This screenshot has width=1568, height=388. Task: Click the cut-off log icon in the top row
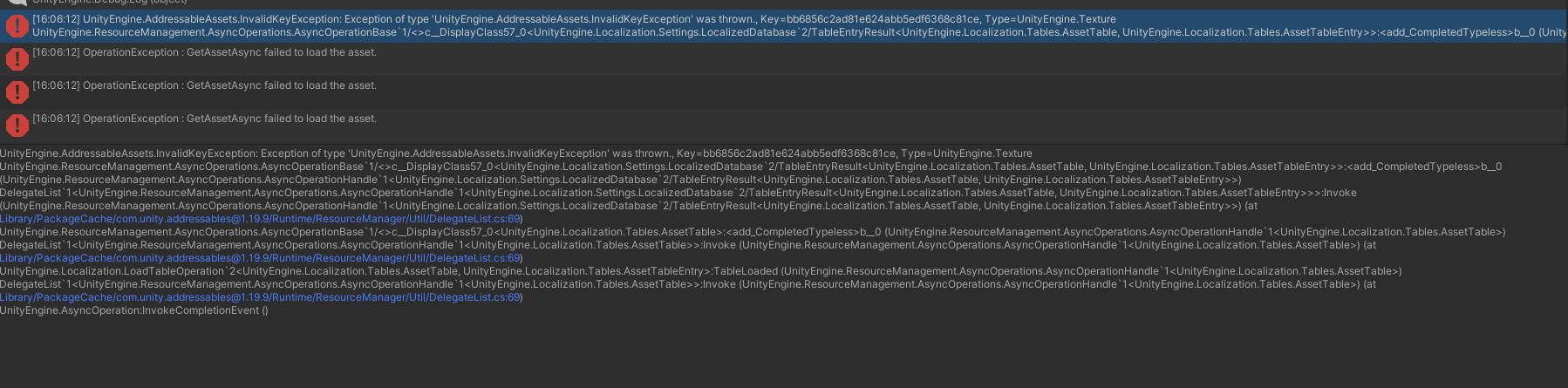click(17, 3)
